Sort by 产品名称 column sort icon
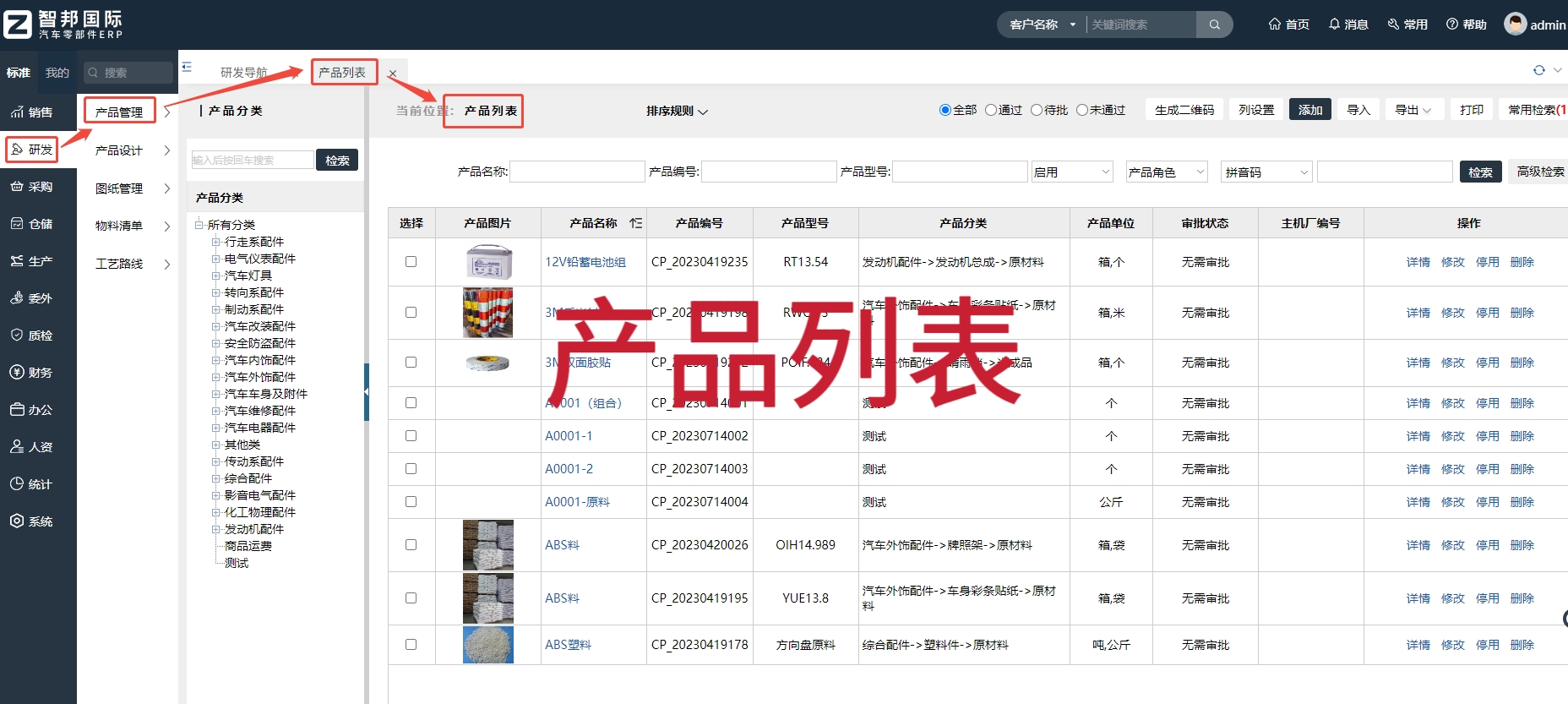The height and width of the screenshot is (704, 1568). point(636,223)
